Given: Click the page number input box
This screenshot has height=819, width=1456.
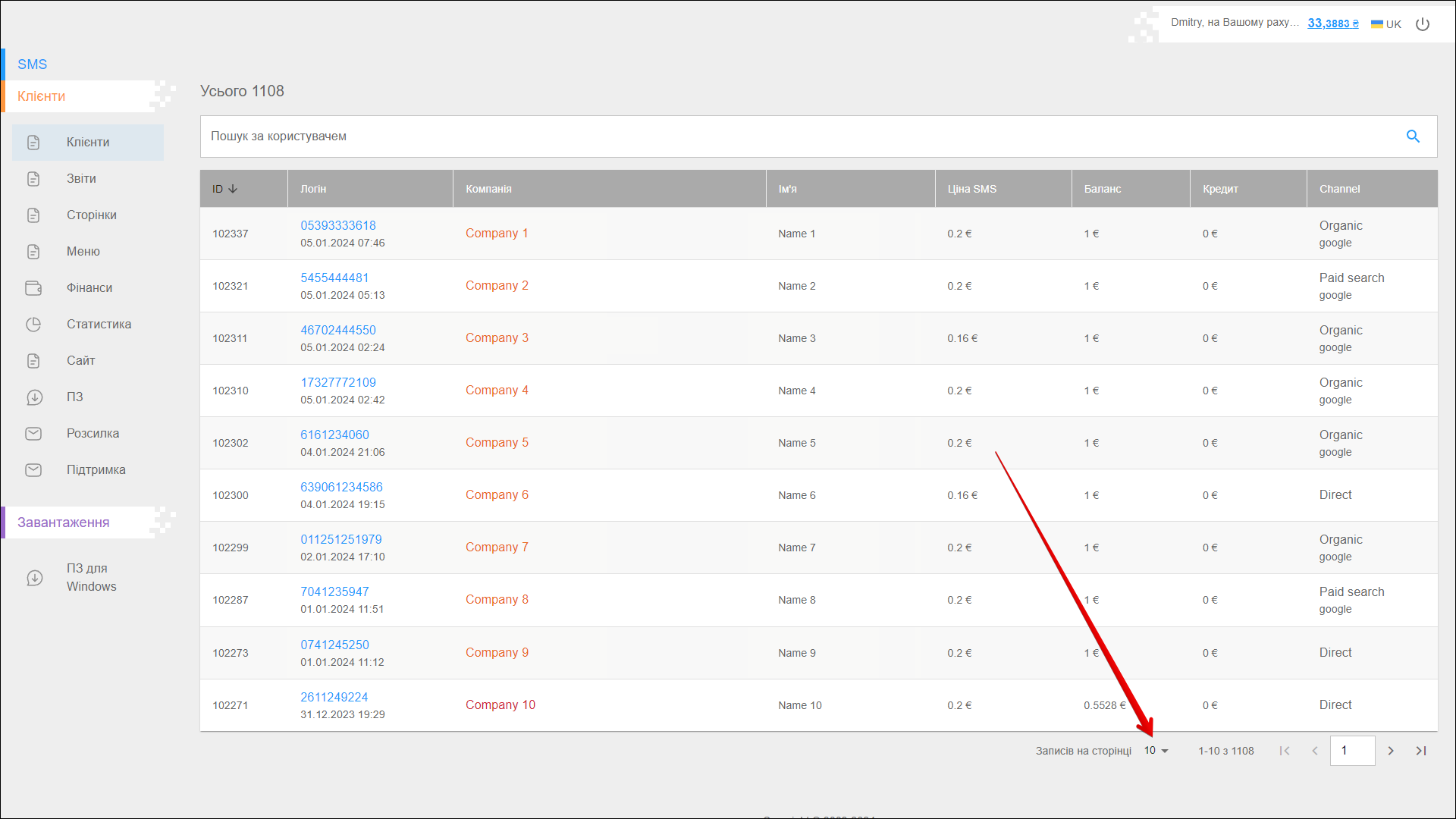Looking at the screenshot, I should tap(1352, 751).
